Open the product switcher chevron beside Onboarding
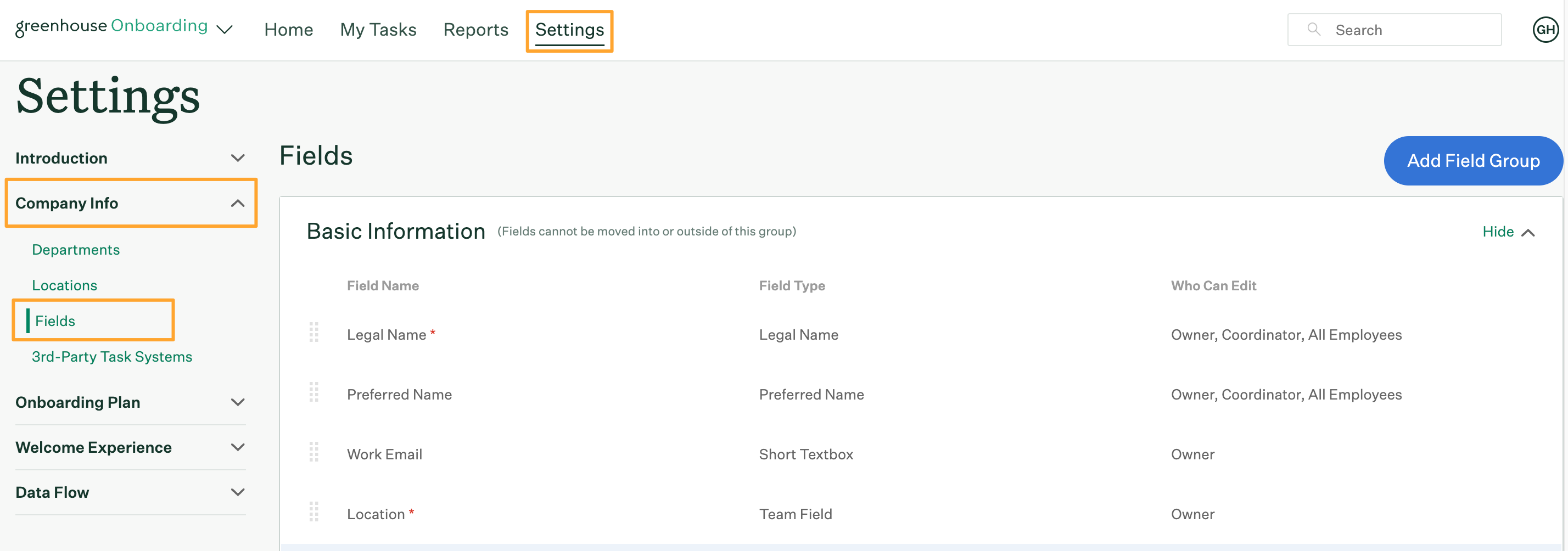 [x=225, y=30]
